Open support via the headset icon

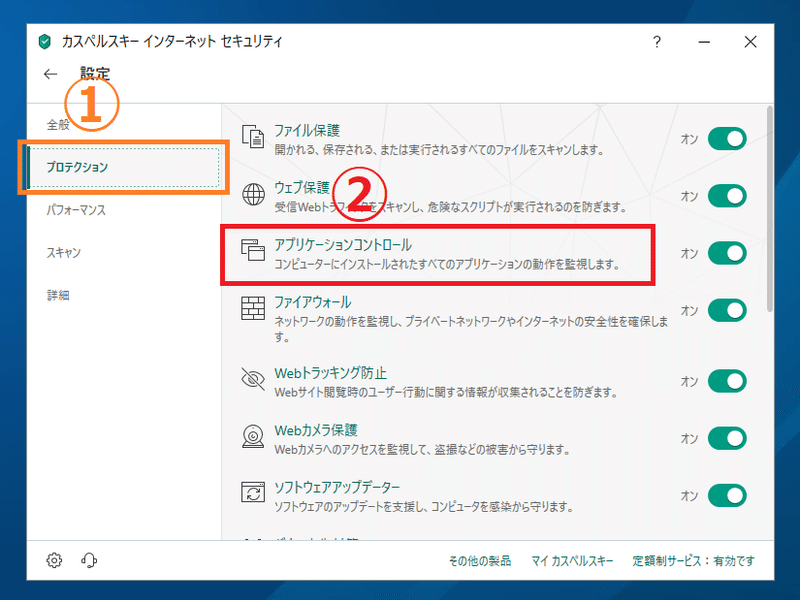[x=89, y=560]
